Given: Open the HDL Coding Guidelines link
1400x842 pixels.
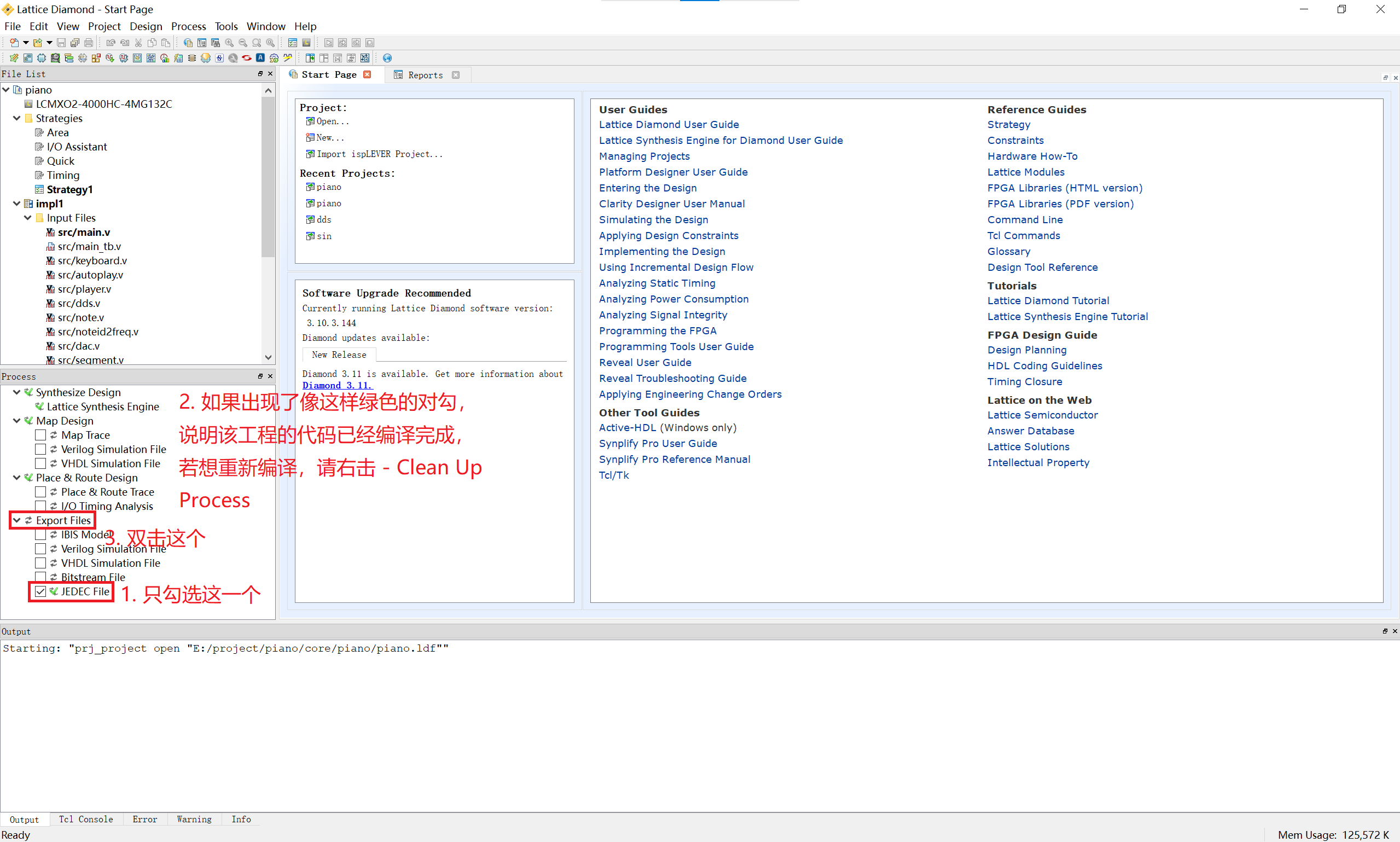Looking at the screenshot, I should point(1045,366).
